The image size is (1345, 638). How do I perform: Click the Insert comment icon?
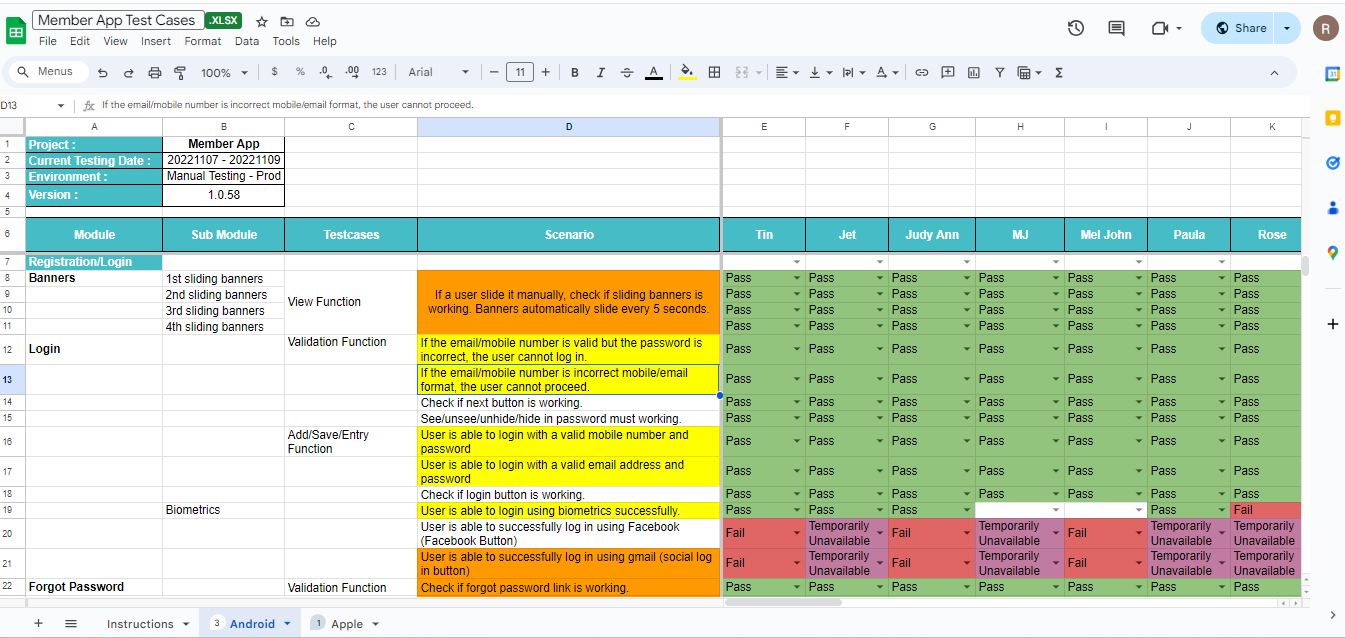click(x=948, y=72)
